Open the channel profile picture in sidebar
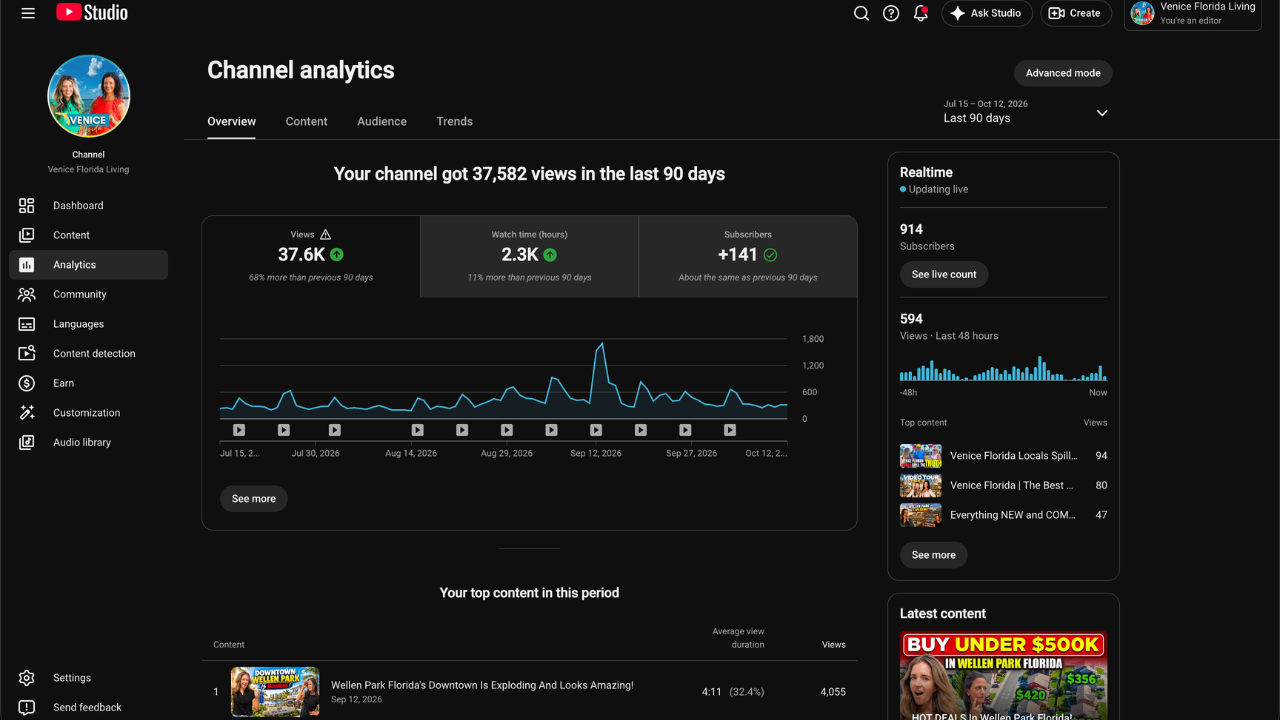The width and height of the screenshot is (1280, 720). click(x=89, y=96)
